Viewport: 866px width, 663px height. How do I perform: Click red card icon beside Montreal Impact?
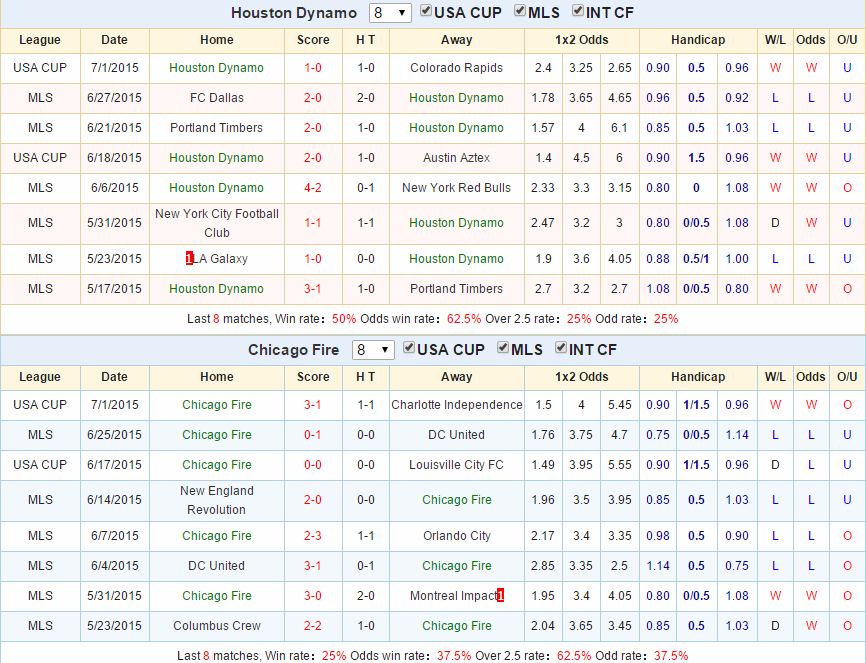pos(500,596)
